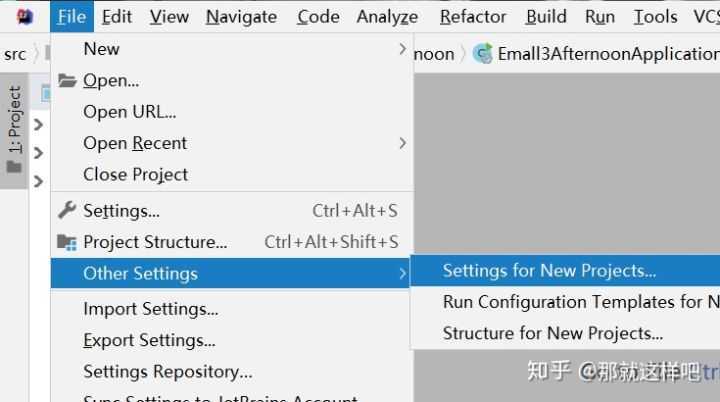Expand the third project tree node chevron

coord(39,182)
